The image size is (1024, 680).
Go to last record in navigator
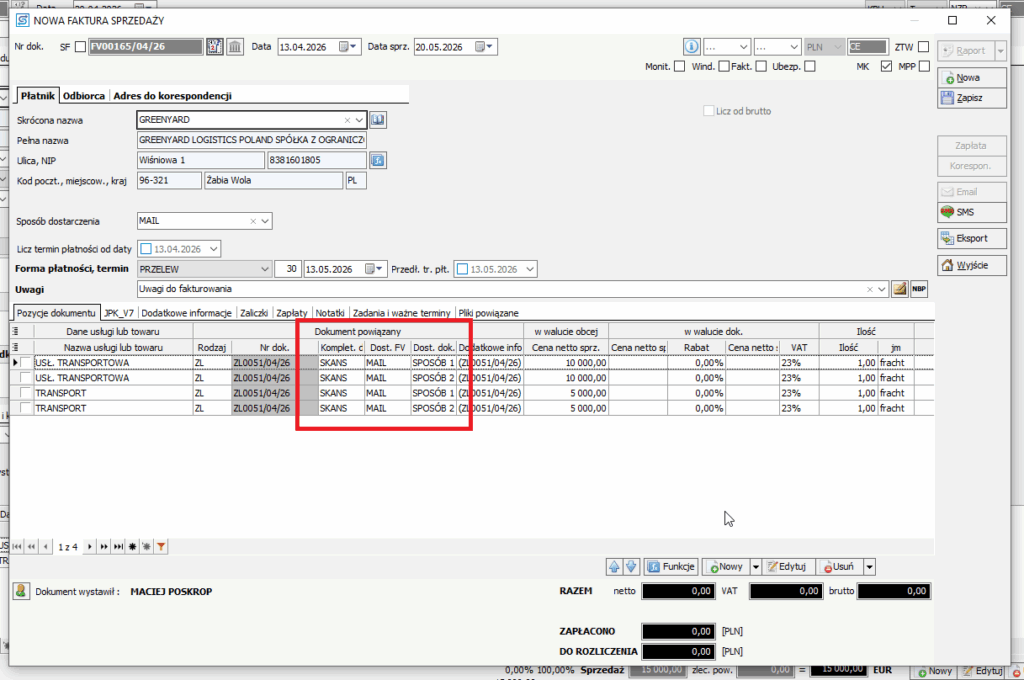coord(118,547)
